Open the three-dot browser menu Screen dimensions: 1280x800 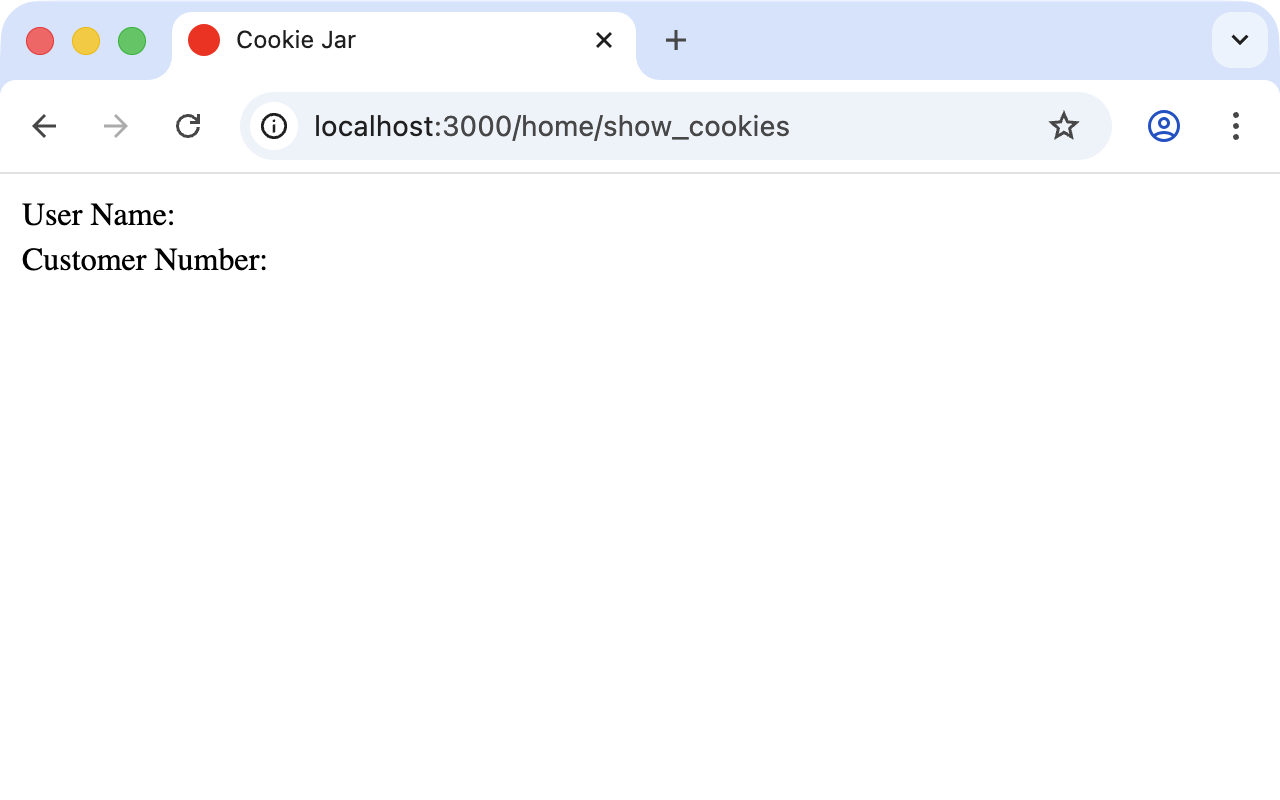pos(1236,127)
